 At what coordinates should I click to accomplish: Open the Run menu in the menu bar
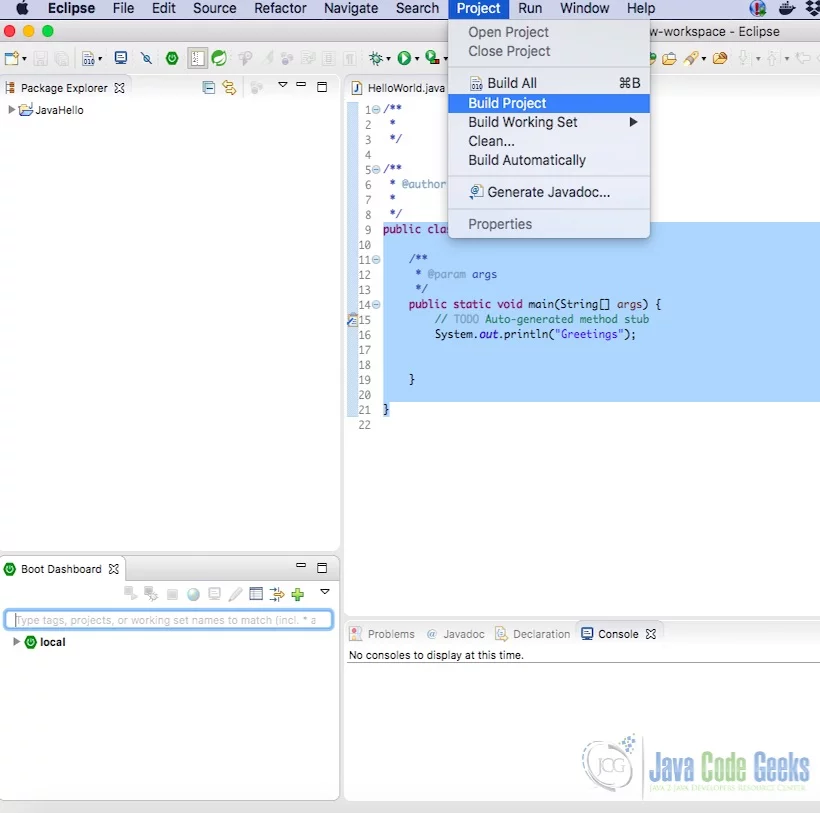click(x=530, y=8)
